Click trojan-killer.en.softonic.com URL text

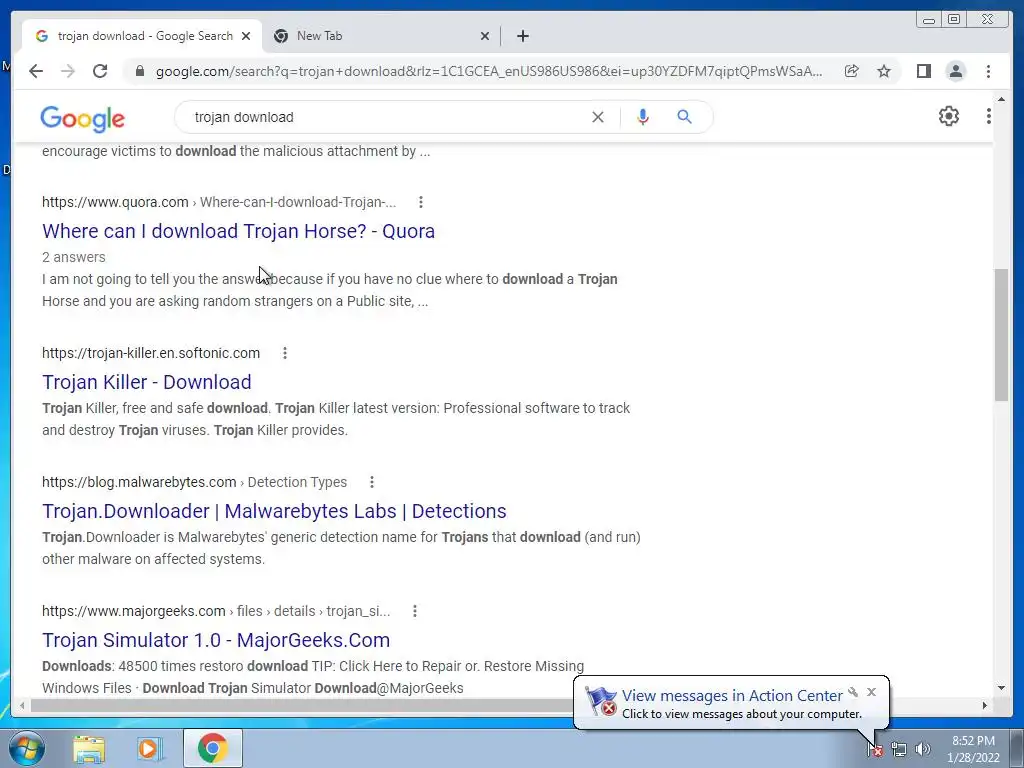point(151,353)
